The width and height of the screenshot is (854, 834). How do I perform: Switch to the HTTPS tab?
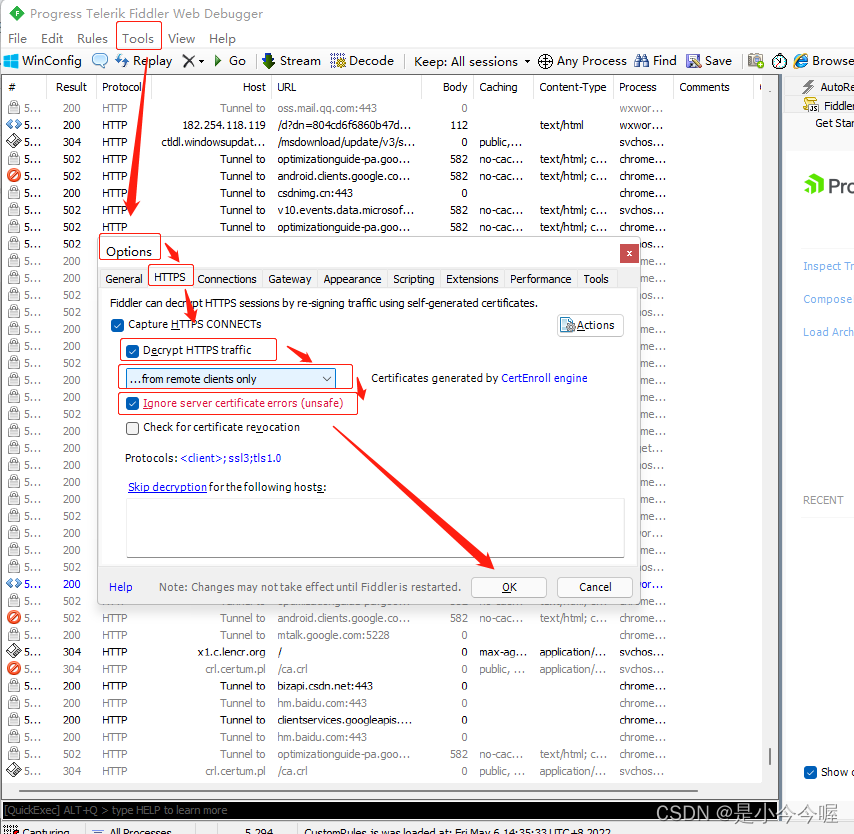(169, 277)
